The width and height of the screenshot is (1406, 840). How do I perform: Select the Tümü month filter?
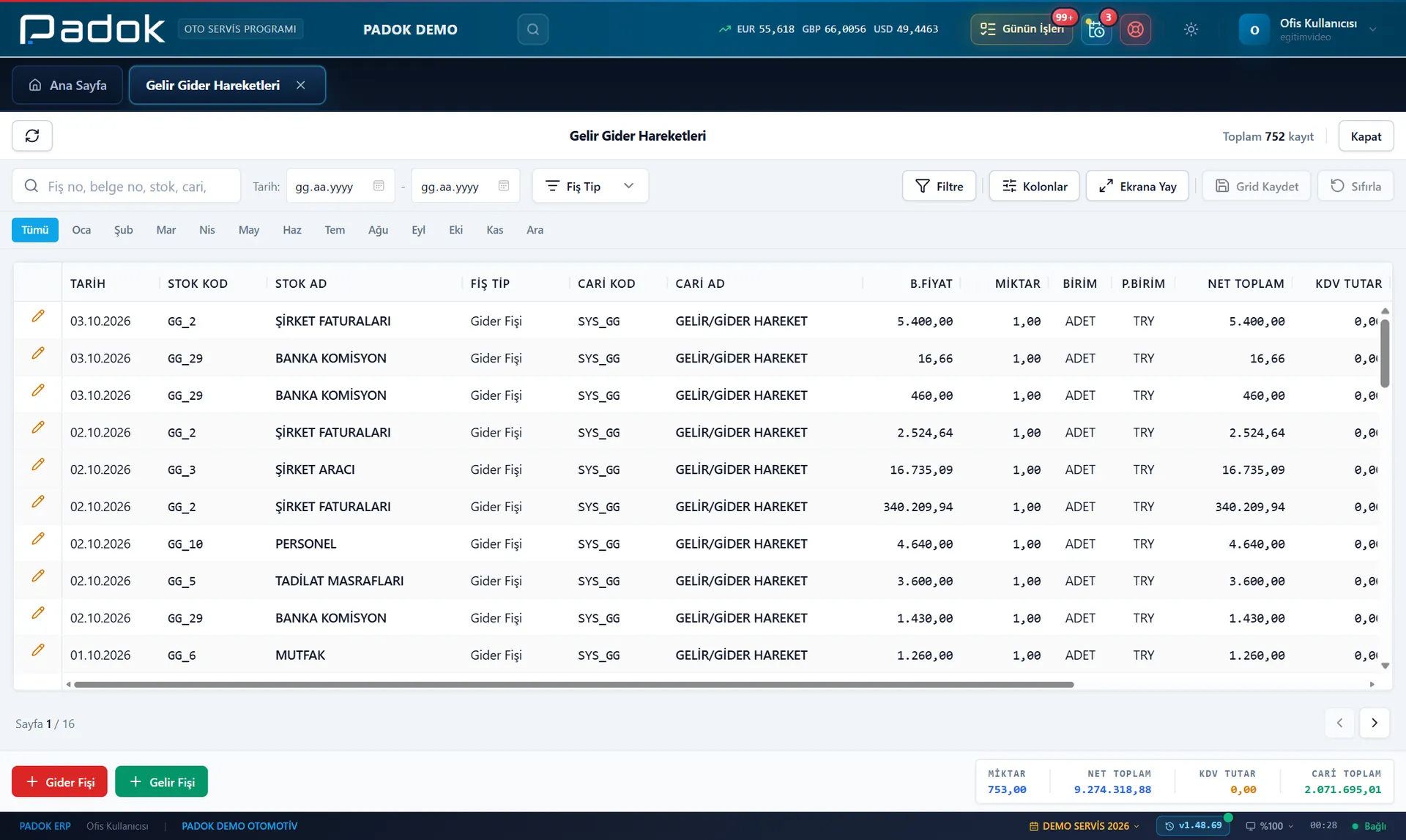35,230
